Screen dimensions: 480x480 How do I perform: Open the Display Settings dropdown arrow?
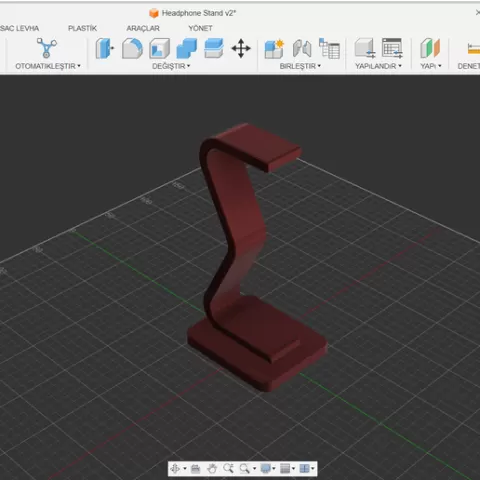pos(274,469)
